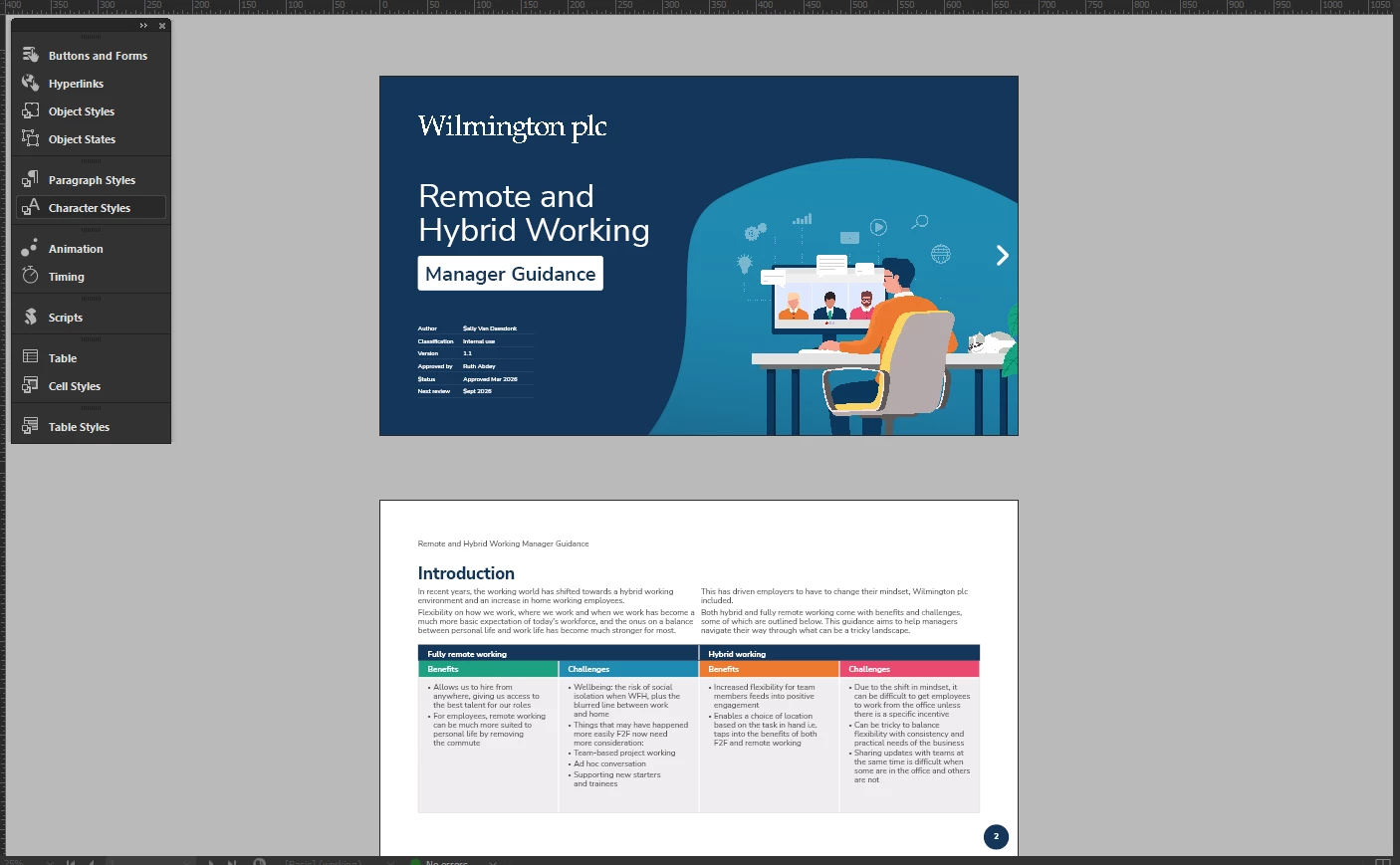Image resolution: width=1400 pixels, height=865 pixels.
Task: Close the floating panel dock
Action: pyautogui.click(x=162, y=26)
